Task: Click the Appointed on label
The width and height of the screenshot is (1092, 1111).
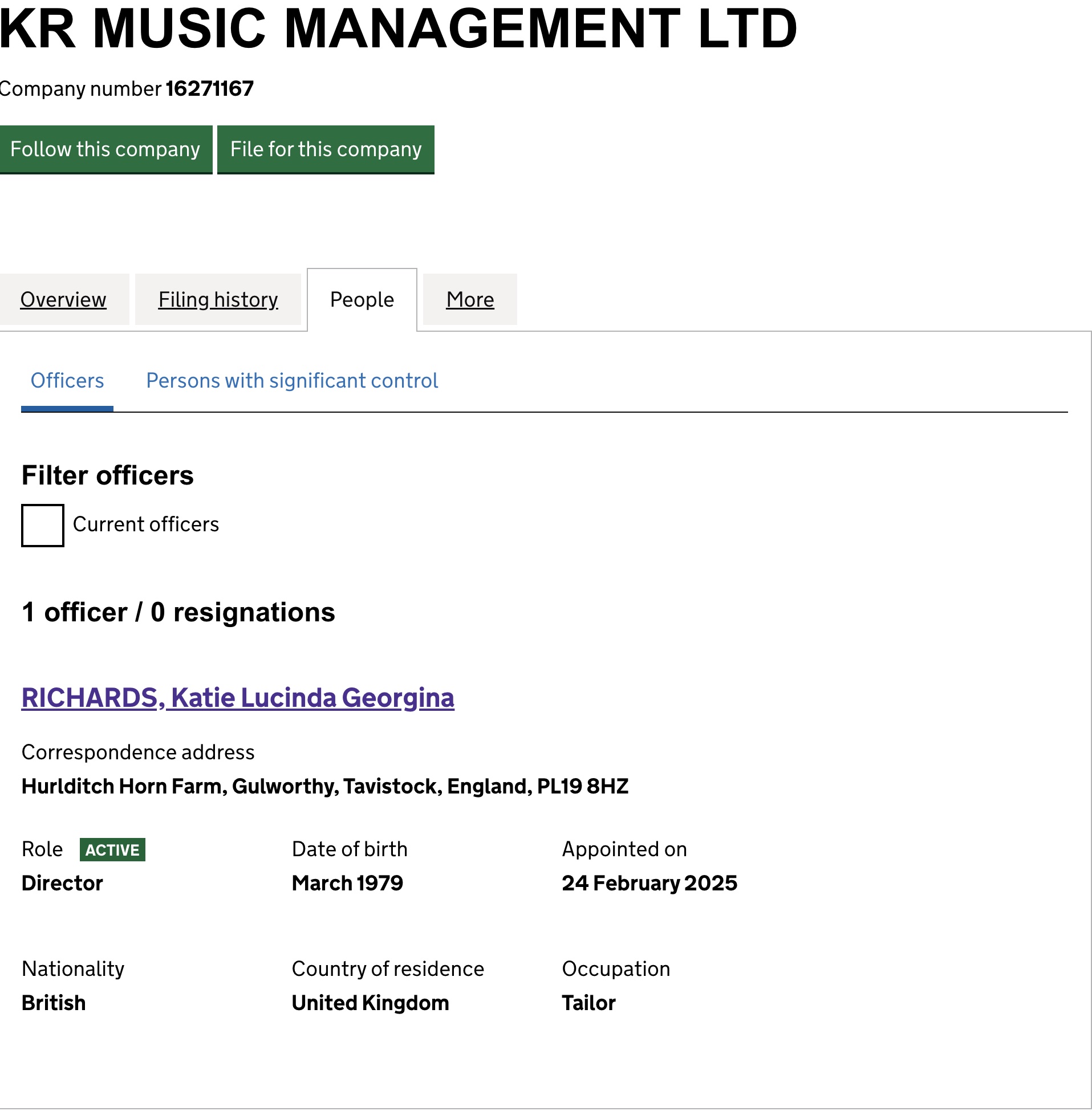Action: coord(624,849)
